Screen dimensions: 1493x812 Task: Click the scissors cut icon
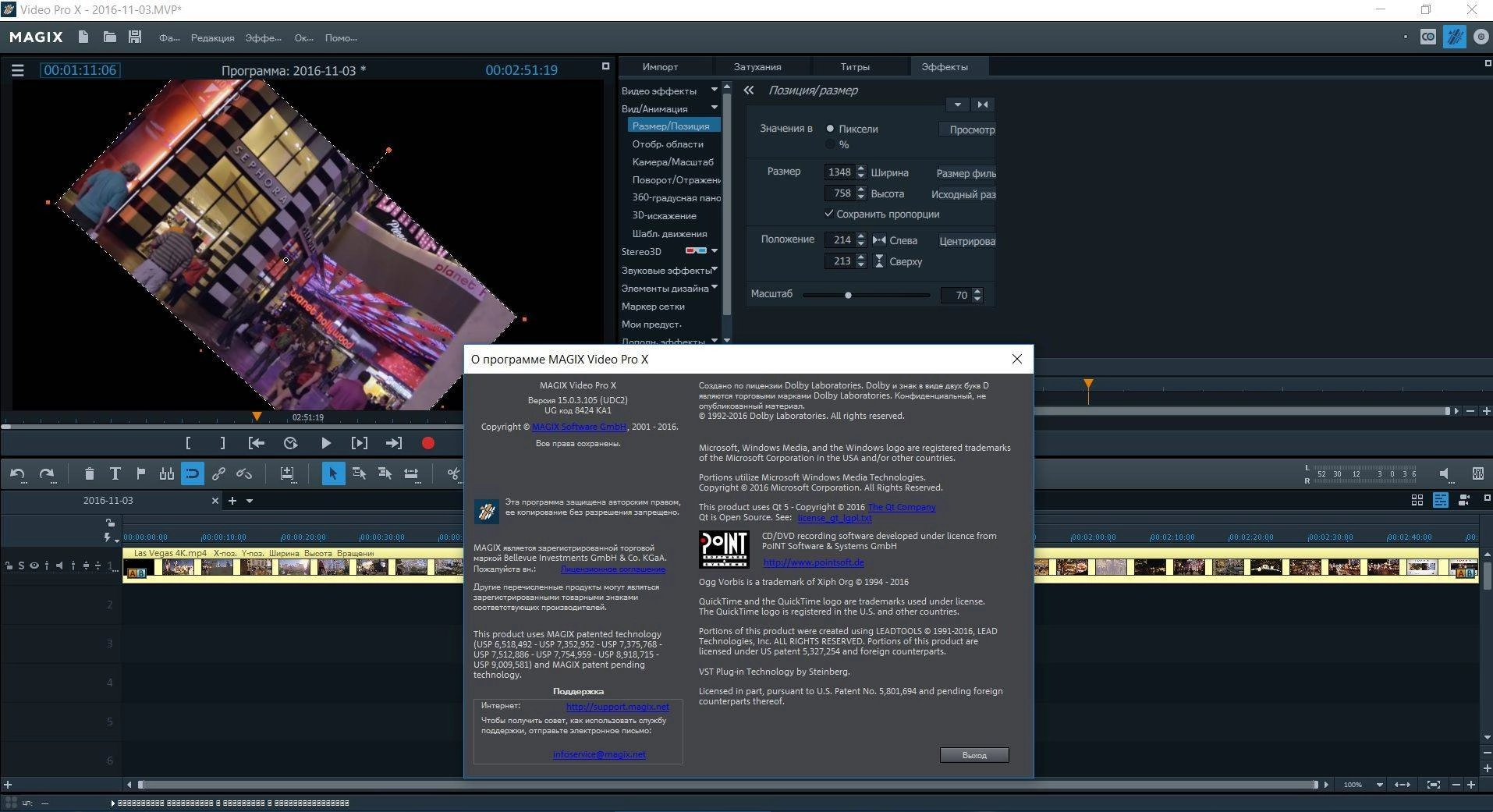point(453,473)
